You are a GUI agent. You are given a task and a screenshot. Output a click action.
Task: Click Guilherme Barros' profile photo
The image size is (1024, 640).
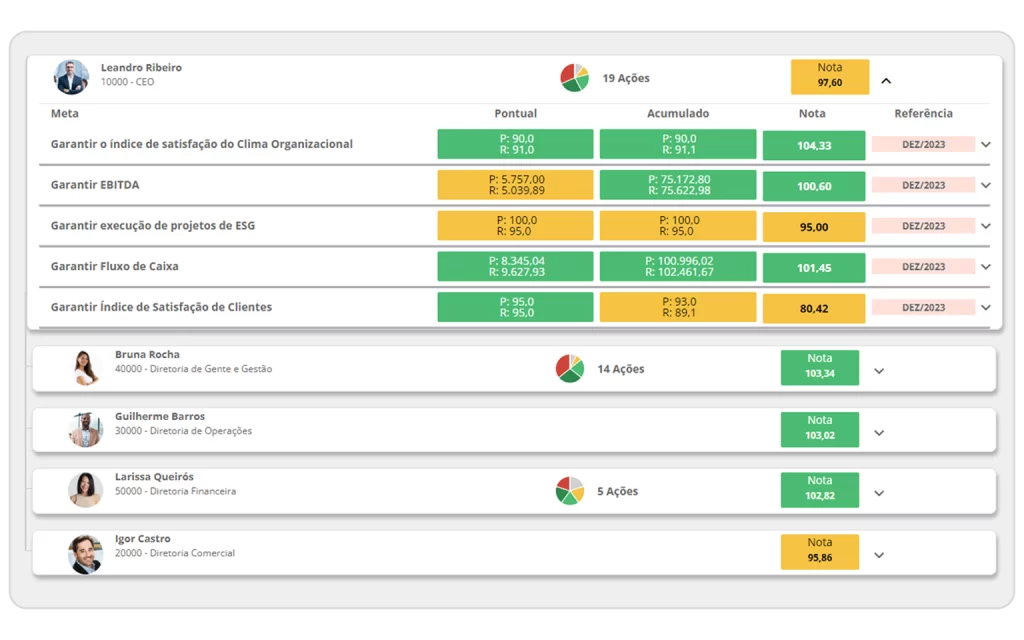[86, 429]
